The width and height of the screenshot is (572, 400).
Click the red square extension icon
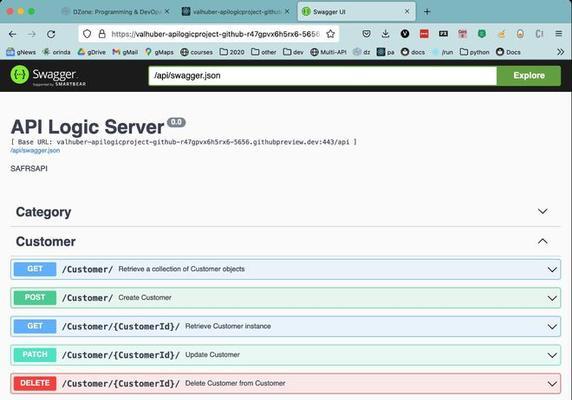(x=424, y=34)
